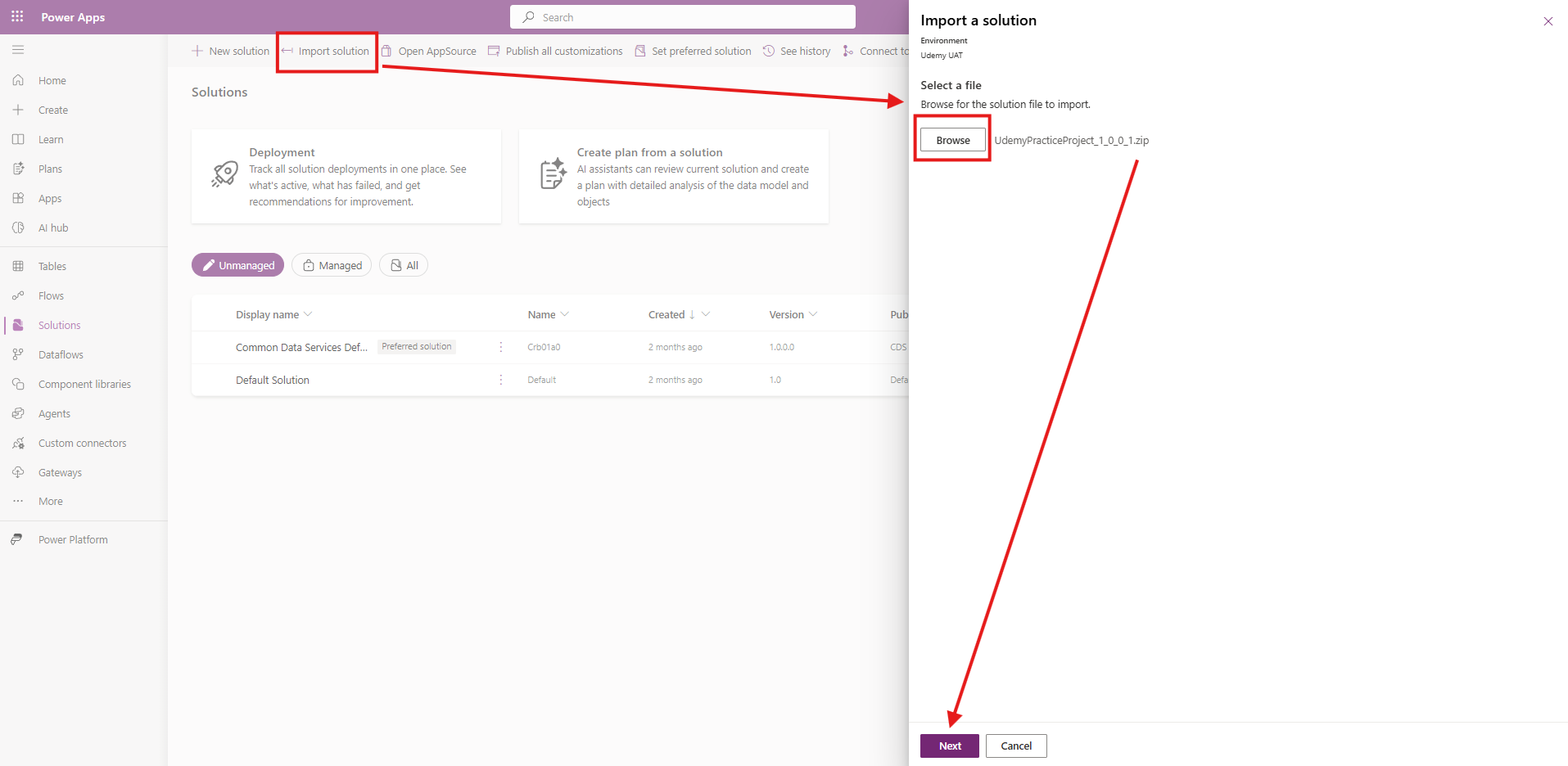The image size is (1568, 766).
Task: Select the Unmanaged filter pill
Action: pyautogui.click(x=238, y=265)
